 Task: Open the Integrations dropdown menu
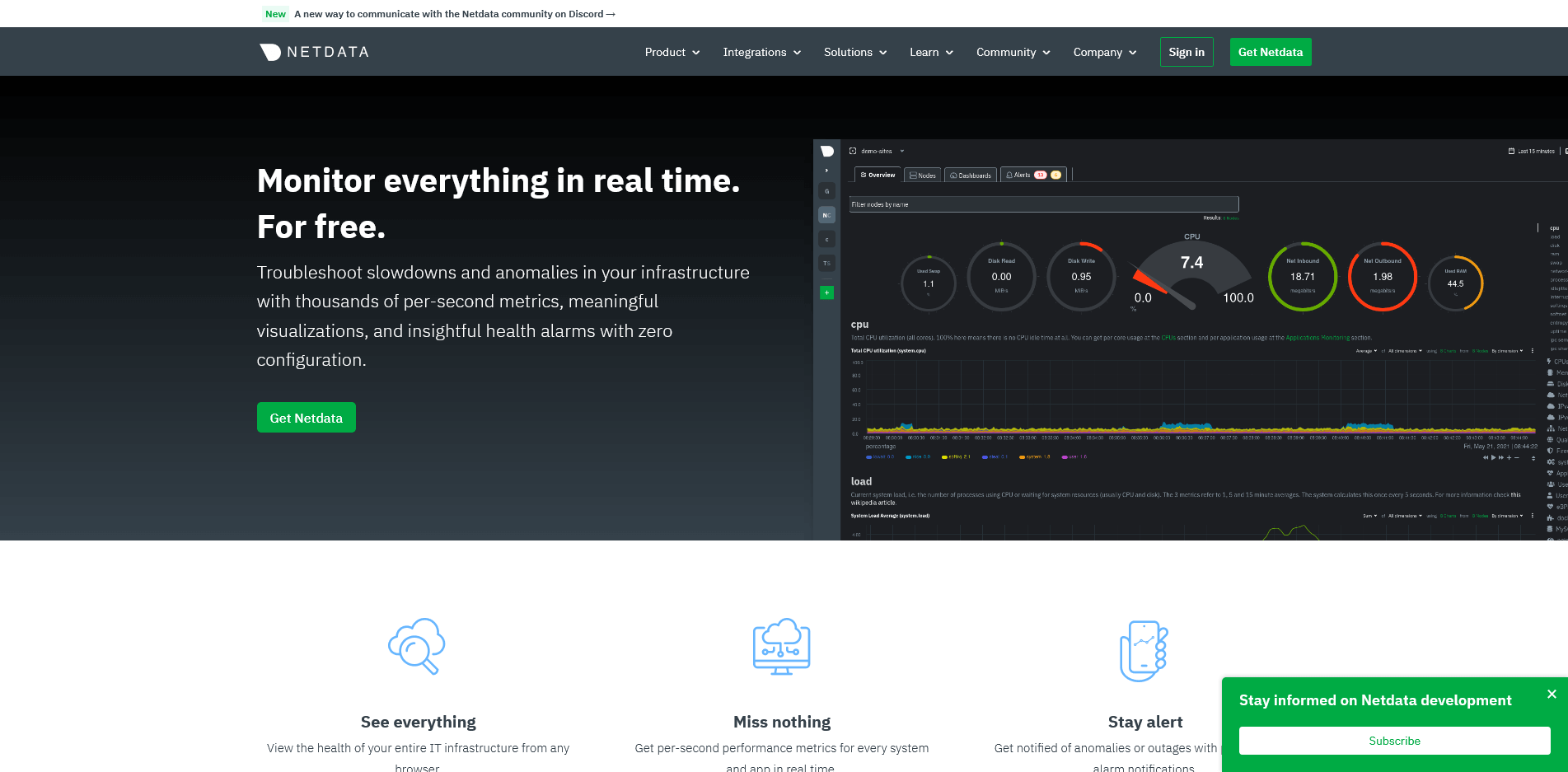(762, 52)
